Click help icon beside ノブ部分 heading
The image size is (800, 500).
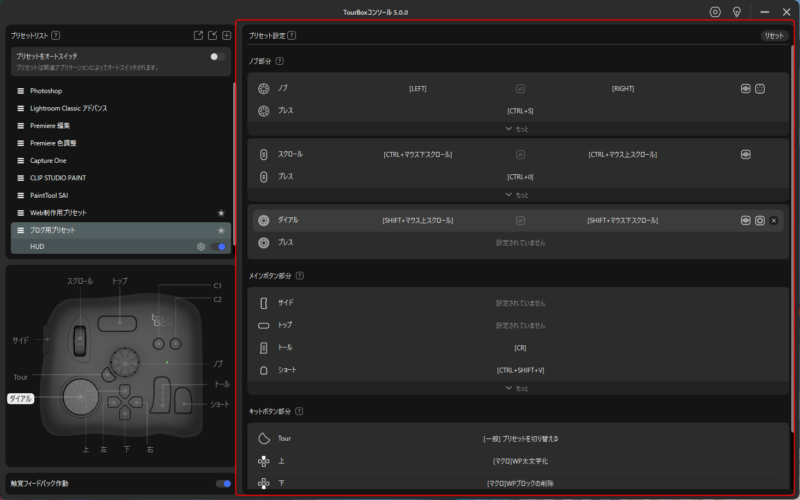[x=280, y=61]
